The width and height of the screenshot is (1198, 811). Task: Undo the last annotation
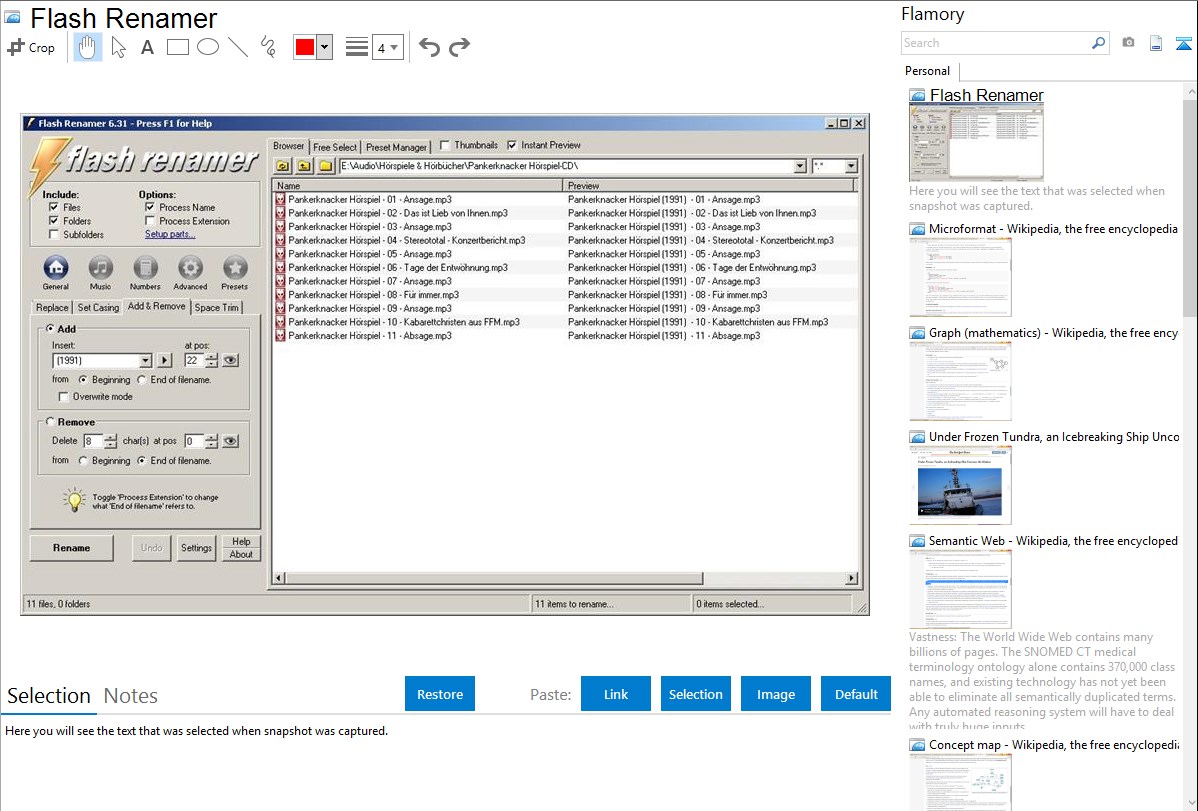429,47
